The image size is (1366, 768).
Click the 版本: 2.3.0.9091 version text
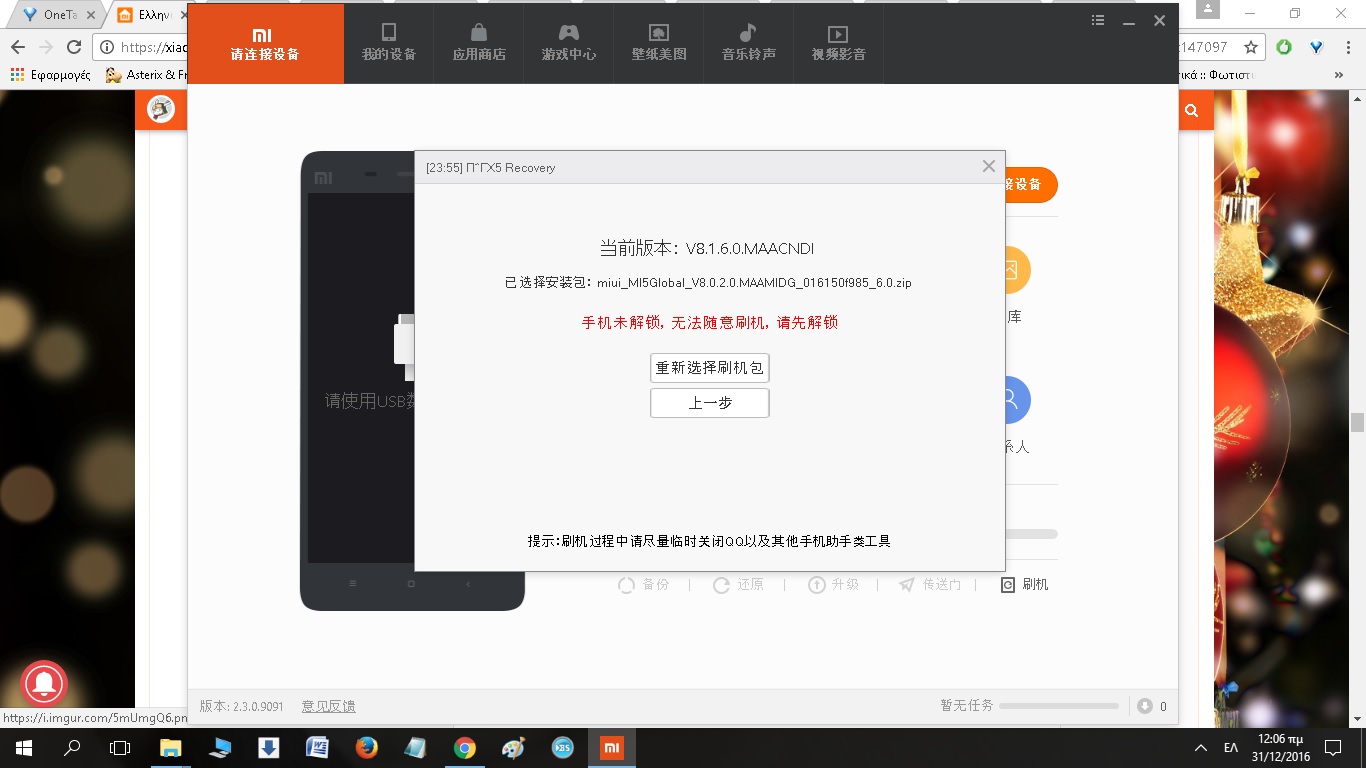[x=243, y=706]
